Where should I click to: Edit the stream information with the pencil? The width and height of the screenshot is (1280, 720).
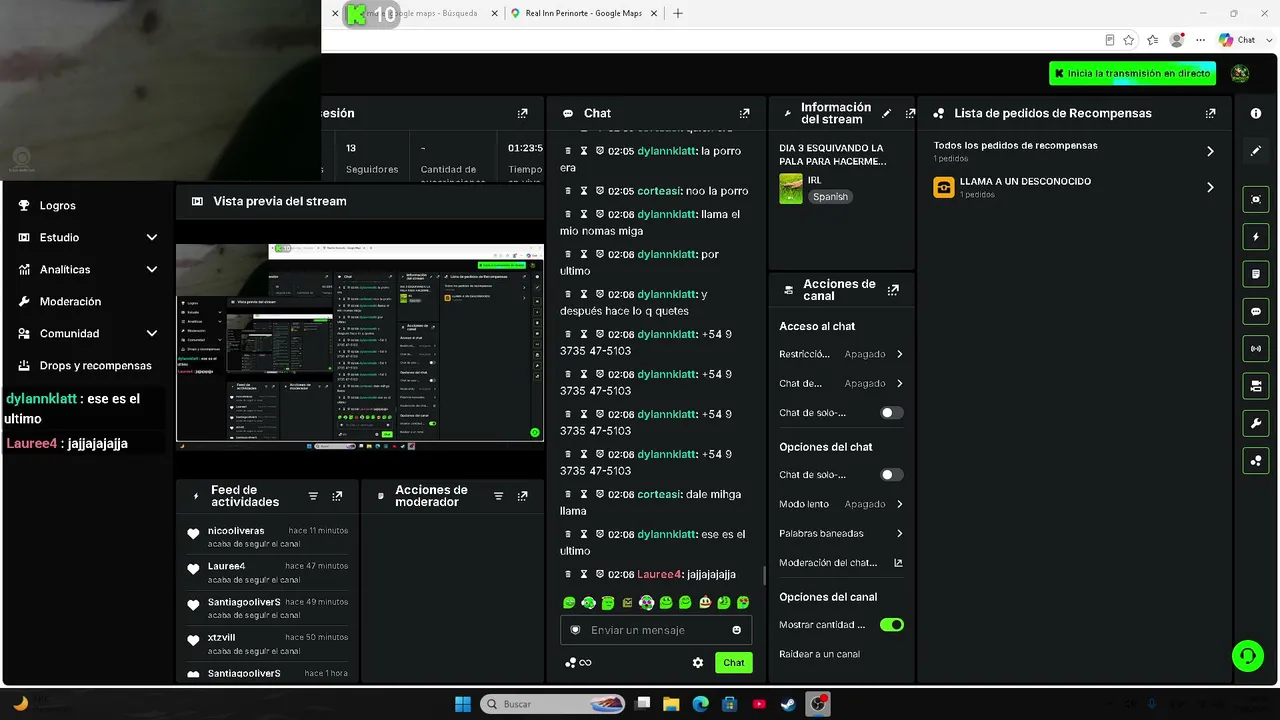coord(887,114)
